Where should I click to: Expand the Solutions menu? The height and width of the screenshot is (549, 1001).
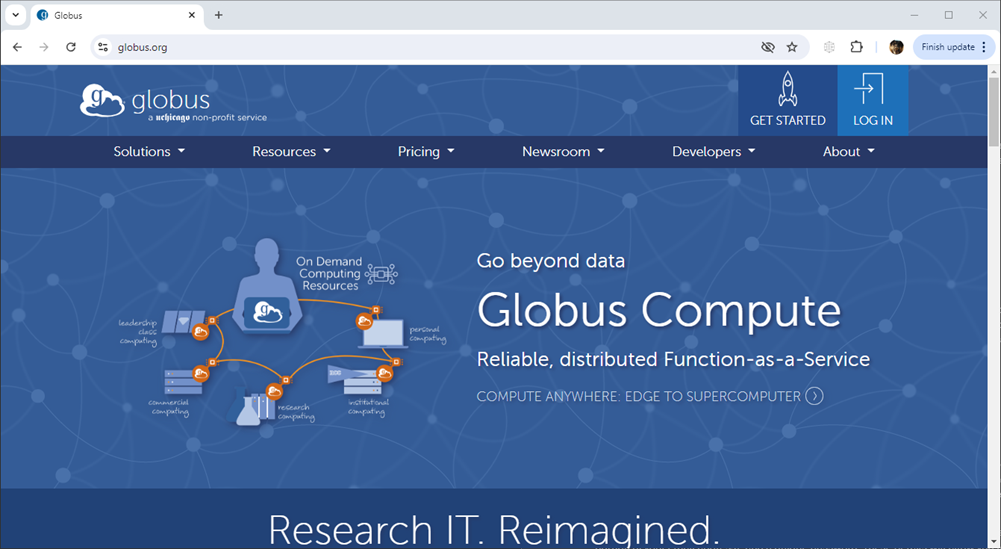click(149, 152)
